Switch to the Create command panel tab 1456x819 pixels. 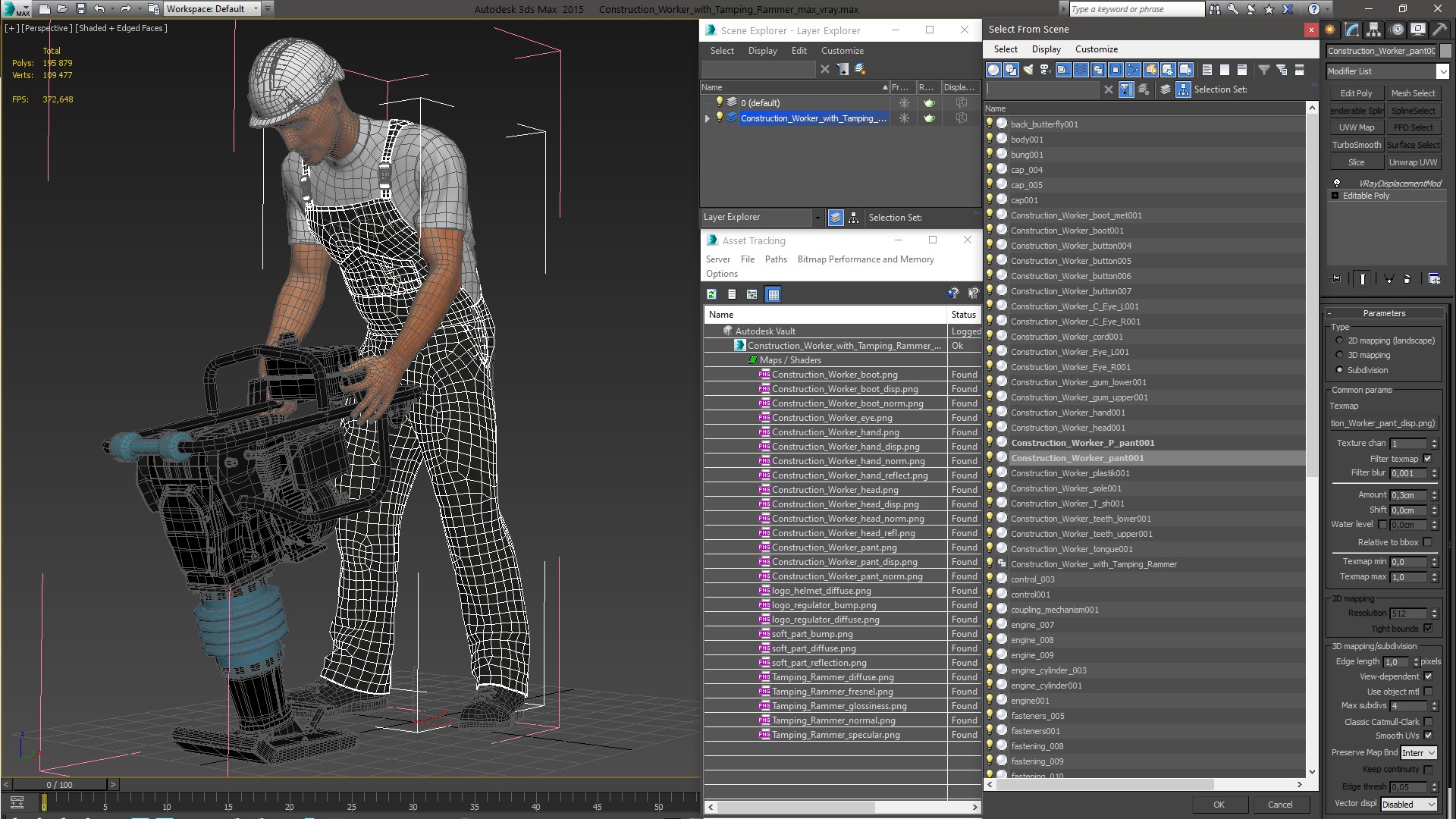1330,30
